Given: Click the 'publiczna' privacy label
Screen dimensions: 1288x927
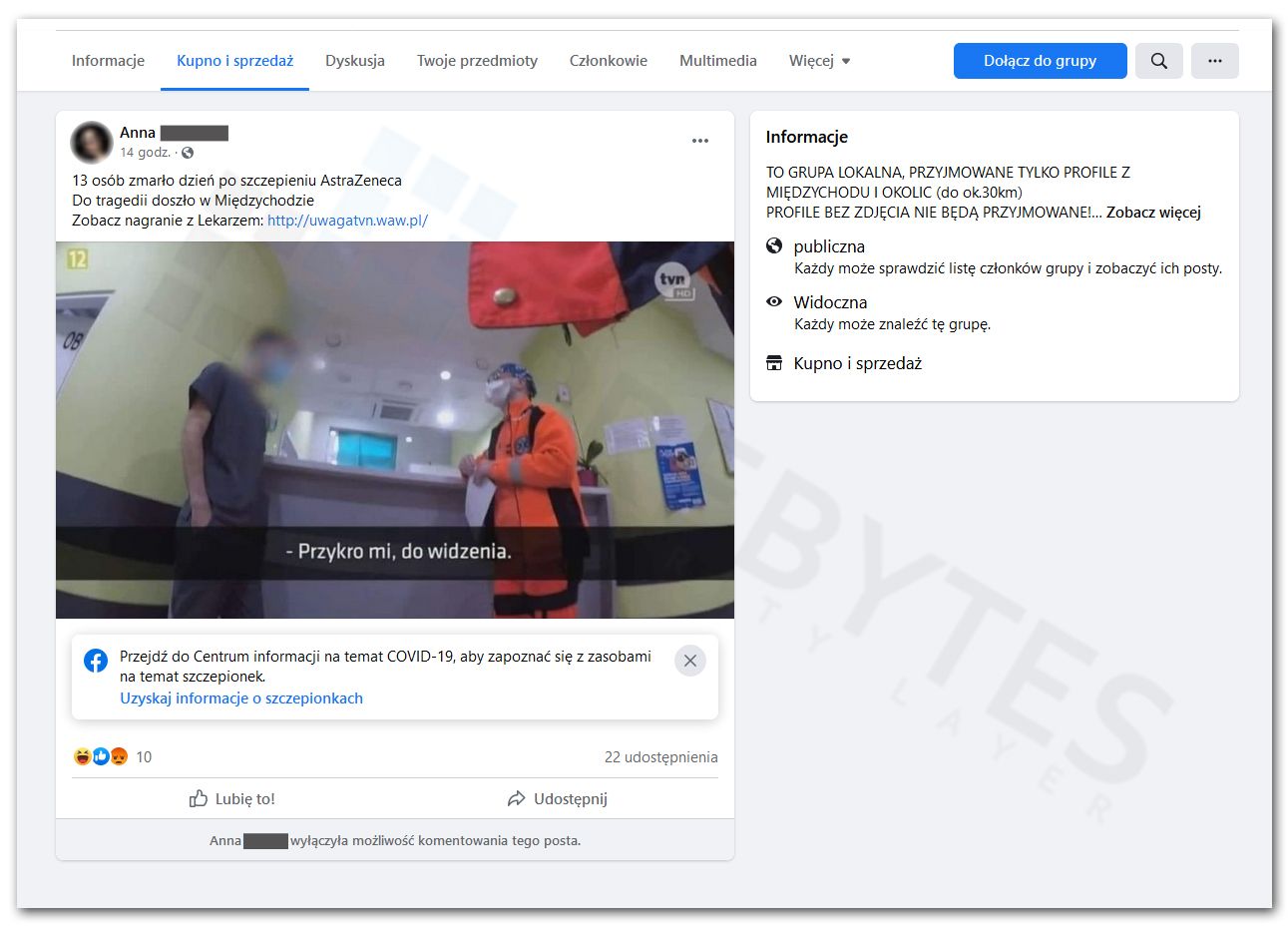Looking at the screenshot, I should click(x=829, y=246).
